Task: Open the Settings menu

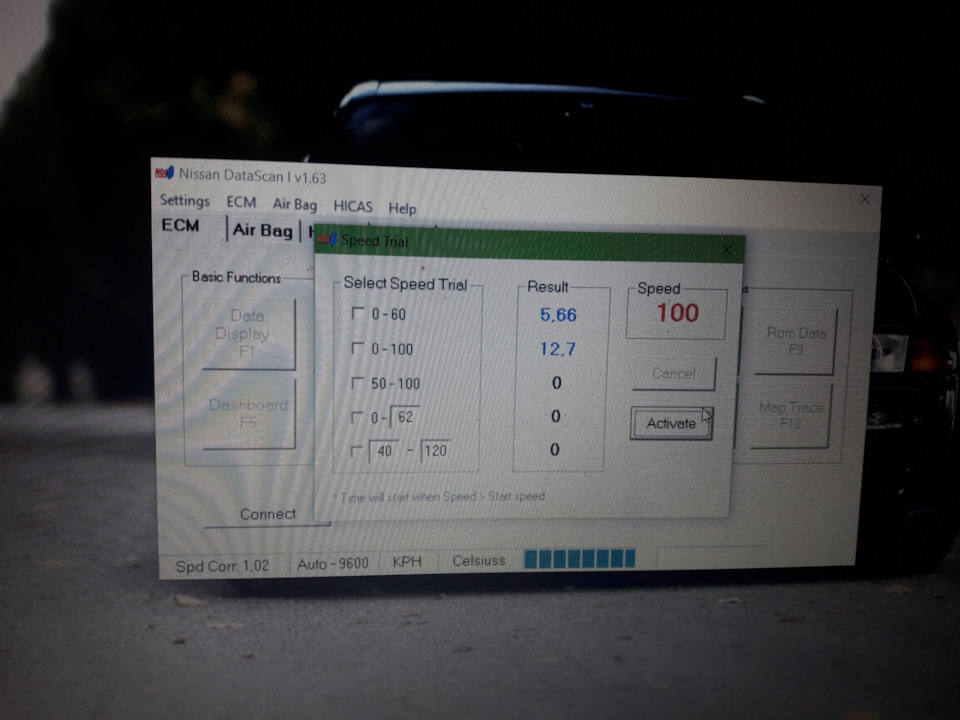Action: point(184,200)
